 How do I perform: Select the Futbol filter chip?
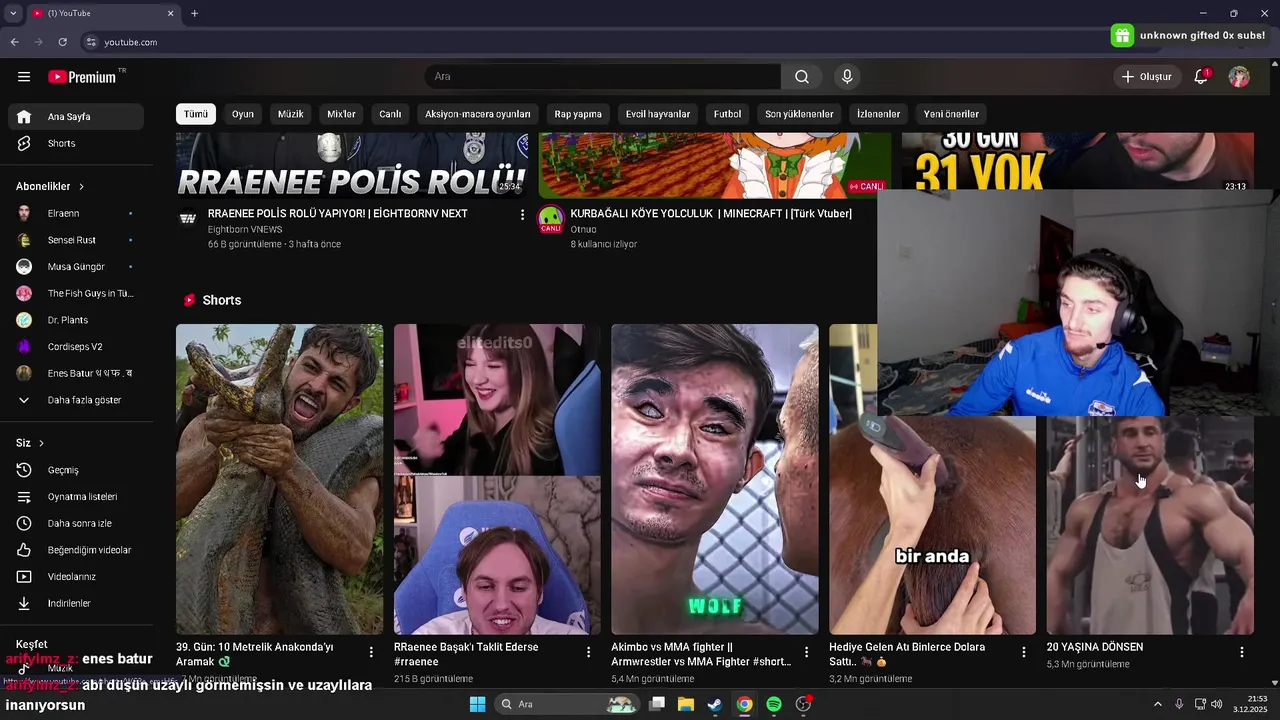[727, 114]
